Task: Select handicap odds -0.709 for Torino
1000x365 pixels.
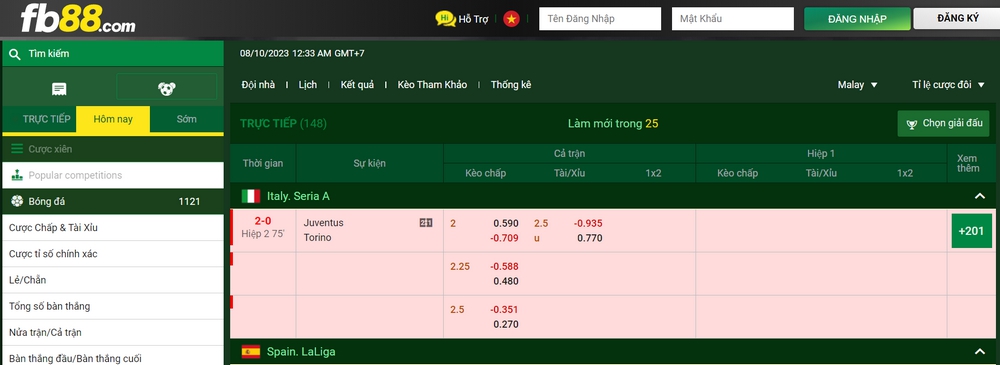Action: pos(504,238)
